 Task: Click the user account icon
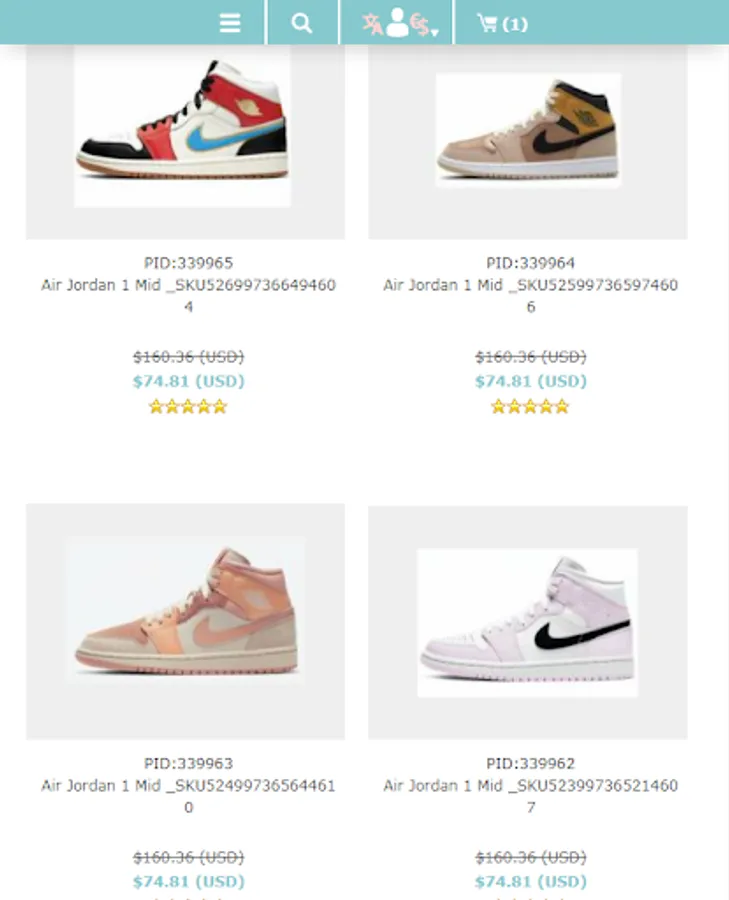(x=397, y=22)
